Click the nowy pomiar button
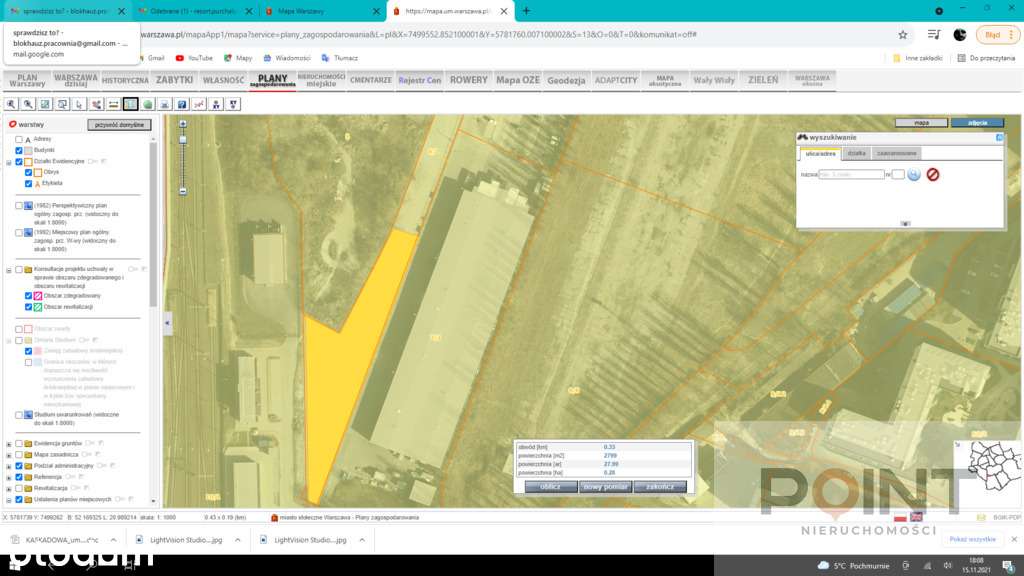 (x=605, y=487)
